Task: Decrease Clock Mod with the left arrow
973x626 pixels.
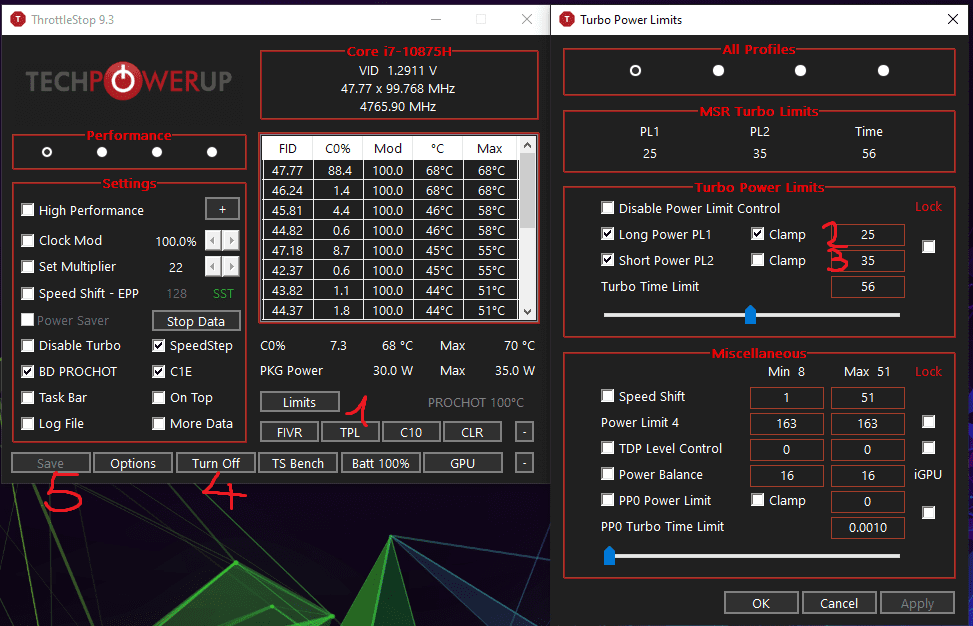Action: pos(213,241)
